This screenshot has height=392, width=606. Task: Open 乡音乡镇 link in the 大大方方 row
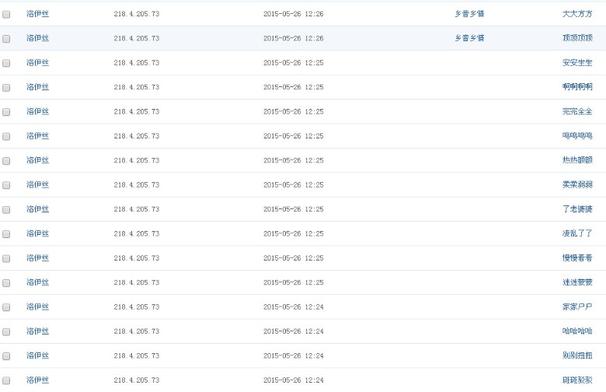469,14
